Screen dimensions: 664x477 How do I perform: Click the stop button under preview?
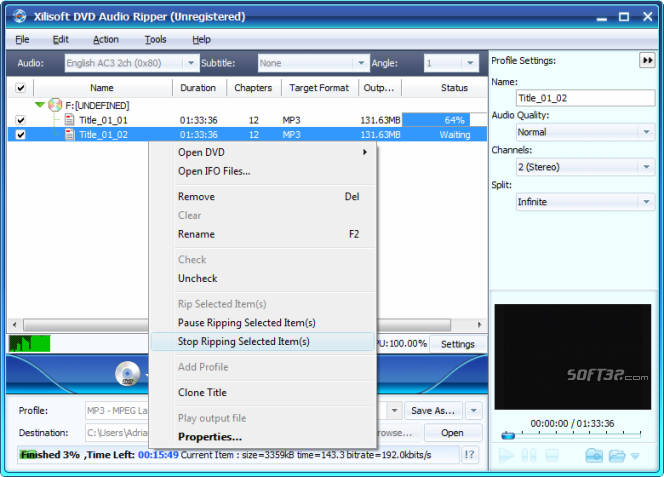tap(552, 456)
